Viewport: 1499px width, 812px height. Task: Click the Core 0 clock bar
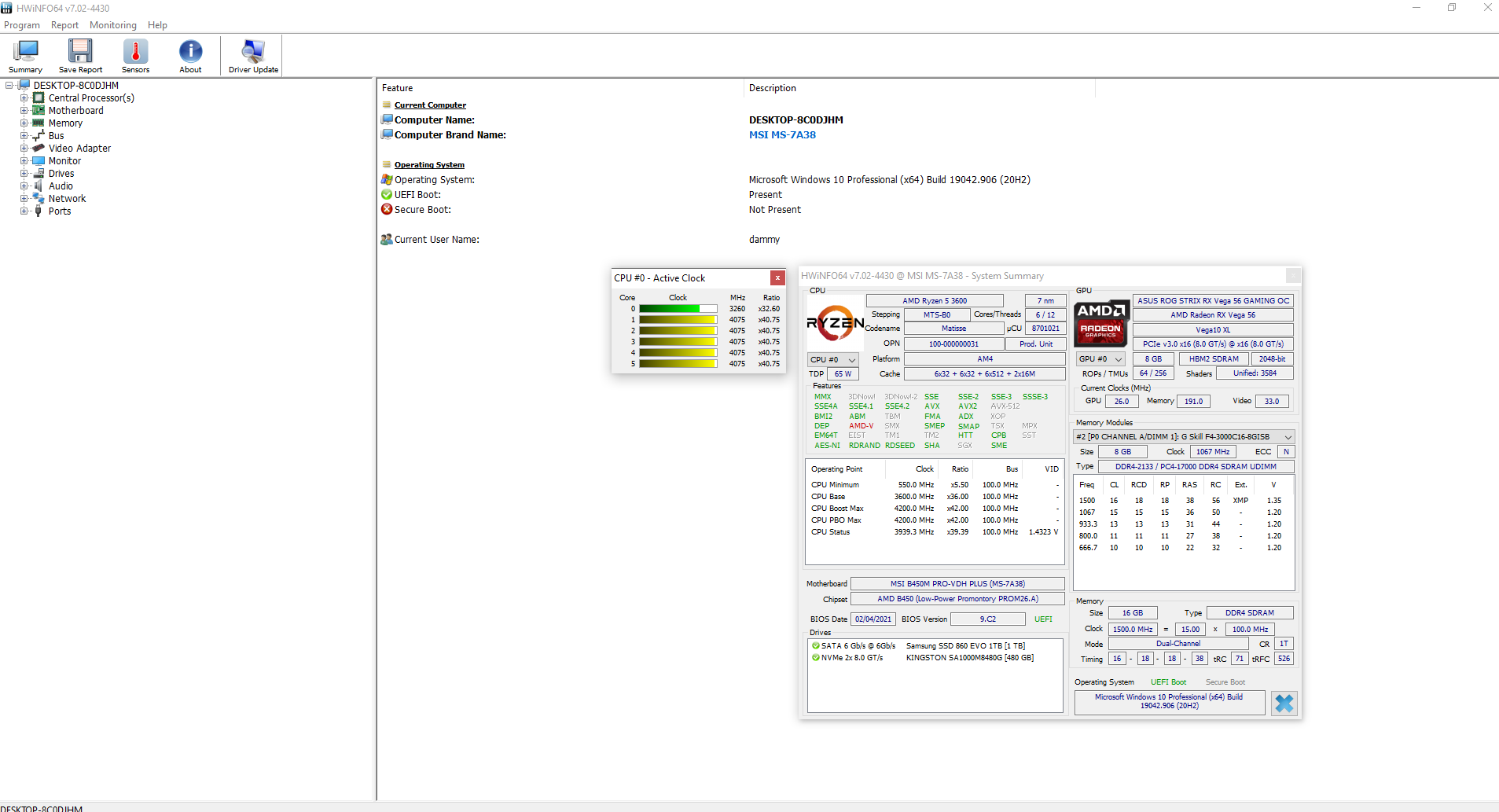point(678,309)
